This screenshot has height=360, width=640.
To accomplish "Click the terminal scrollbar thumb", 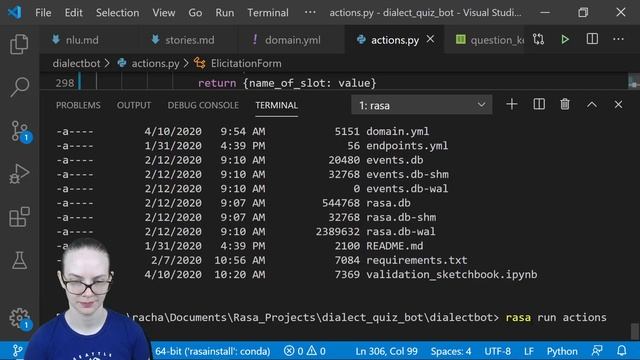I will 634,331.
